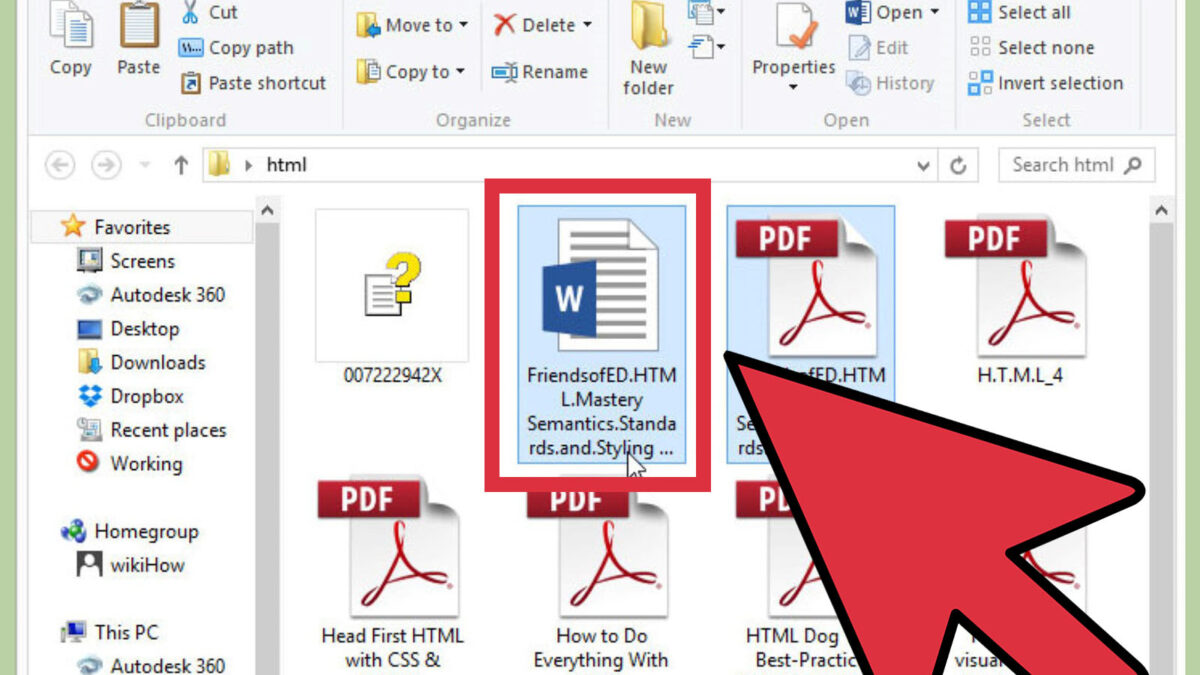1200x675 pixels.
Task: Select Downloads in the sidebar
Action: (x=155, y=362)
